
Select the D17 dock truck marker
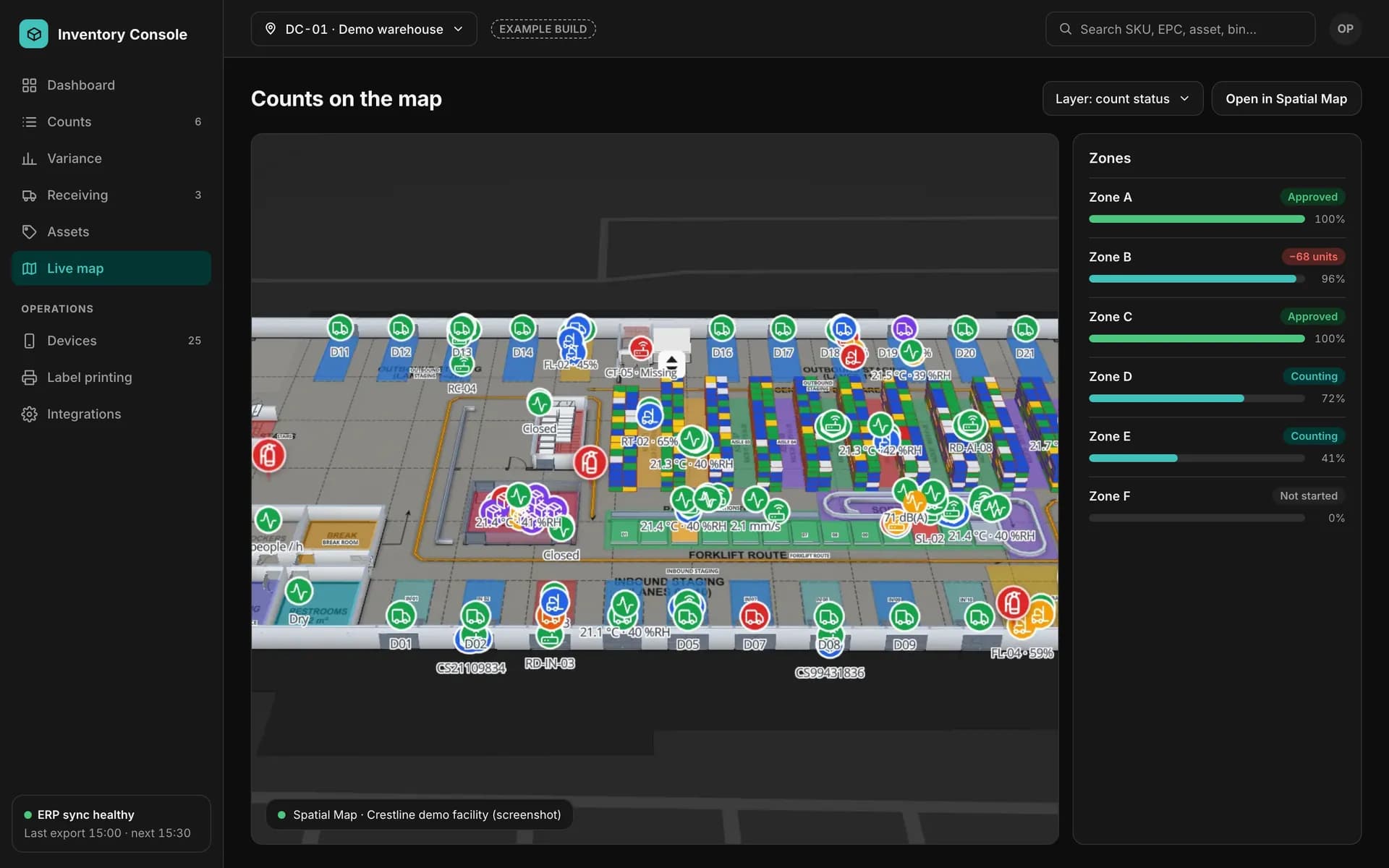pos(782,328)
